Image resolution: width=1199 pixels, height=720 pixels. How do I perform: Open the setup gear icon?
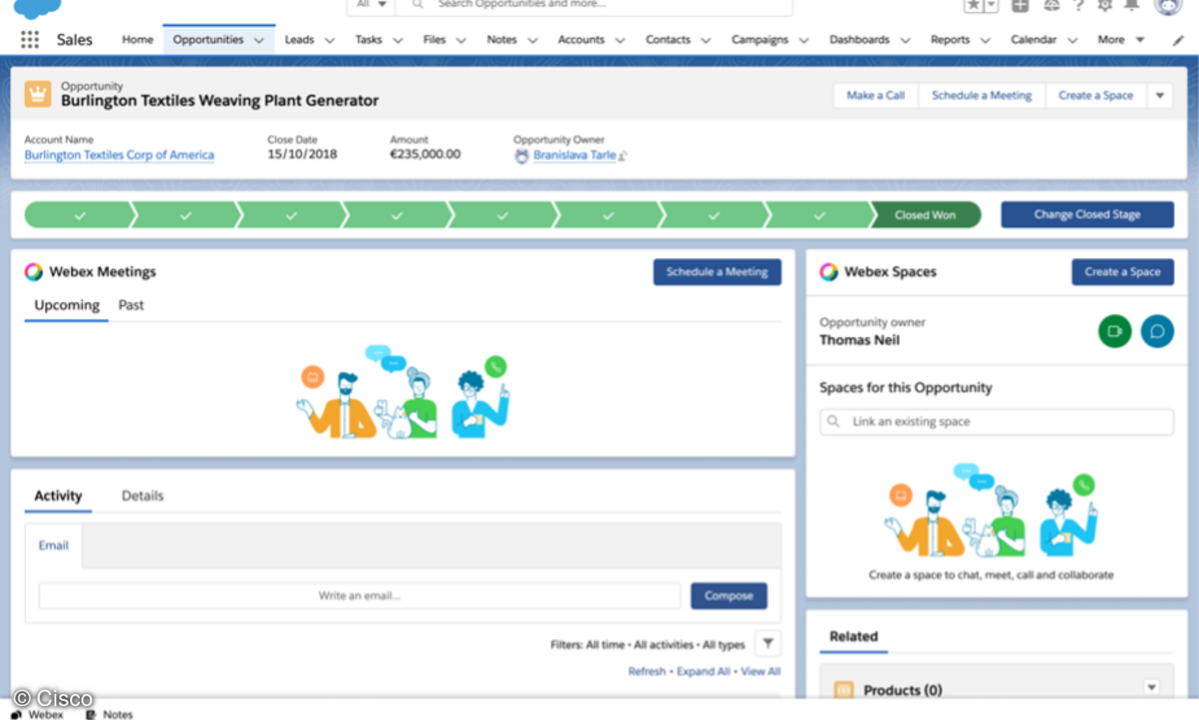[1104, 5]
